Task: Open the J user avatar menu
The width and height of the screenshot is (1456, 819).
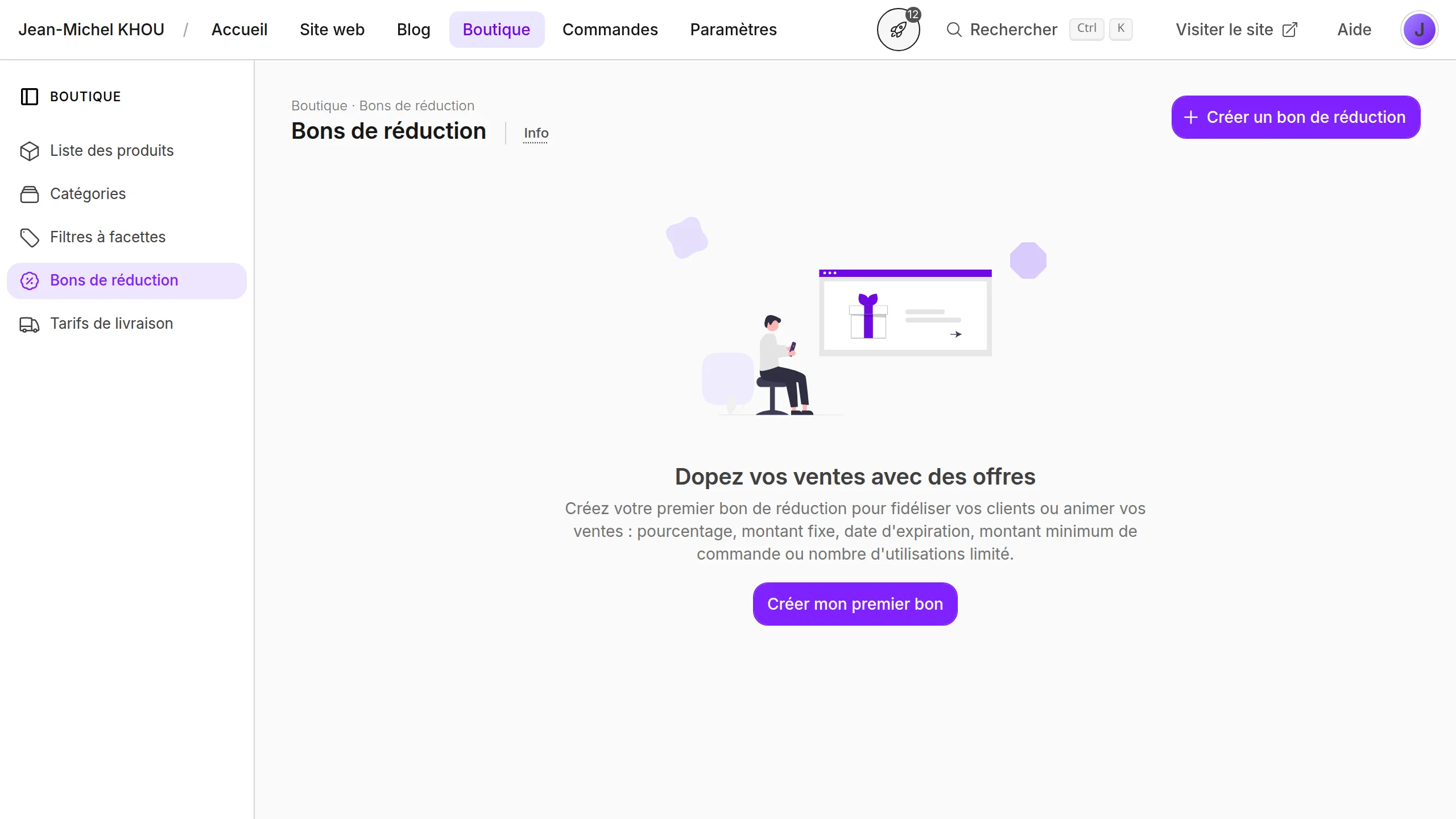Action: 1419,30
